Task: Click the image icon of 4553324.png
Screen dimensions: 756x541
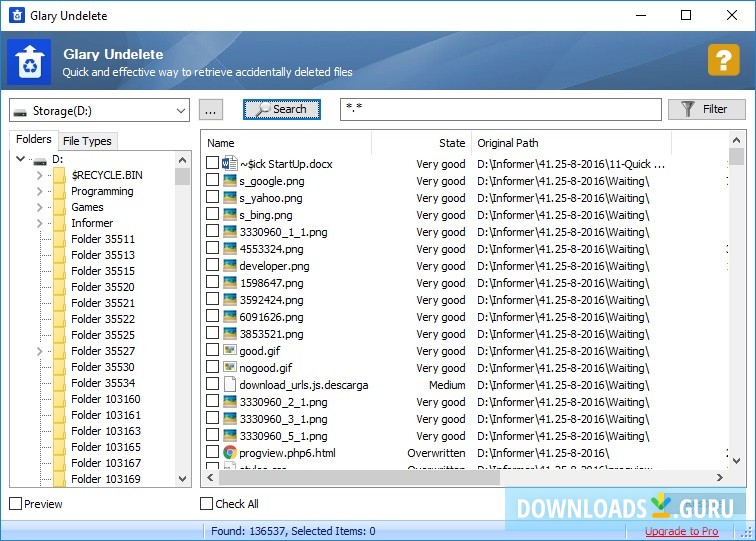Action: pos(230,249)
